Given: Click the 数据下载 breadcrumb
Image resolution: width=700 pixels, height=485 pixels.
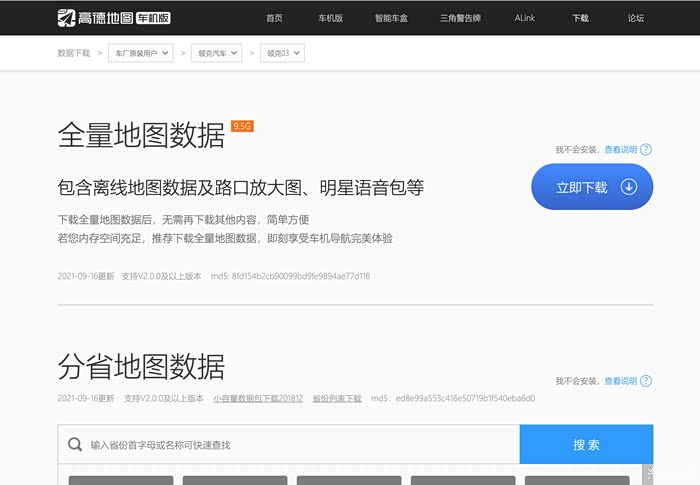Looking at the screenshot, I should click(x=74, y=53).
